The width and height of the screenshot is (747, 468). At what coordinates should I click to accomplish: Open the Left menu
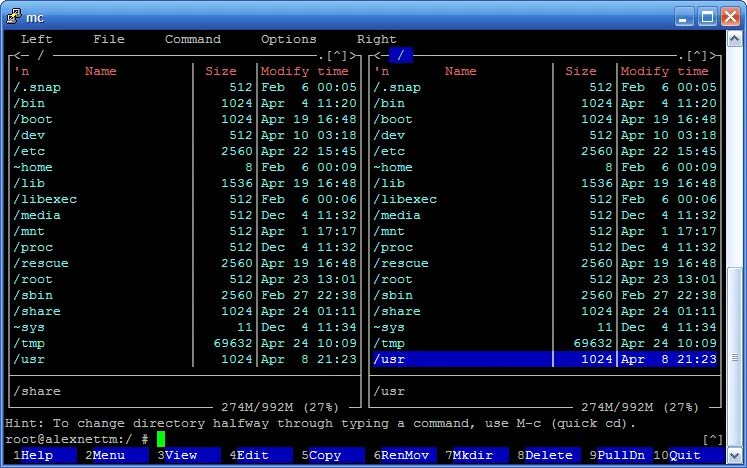pos(37,39)
